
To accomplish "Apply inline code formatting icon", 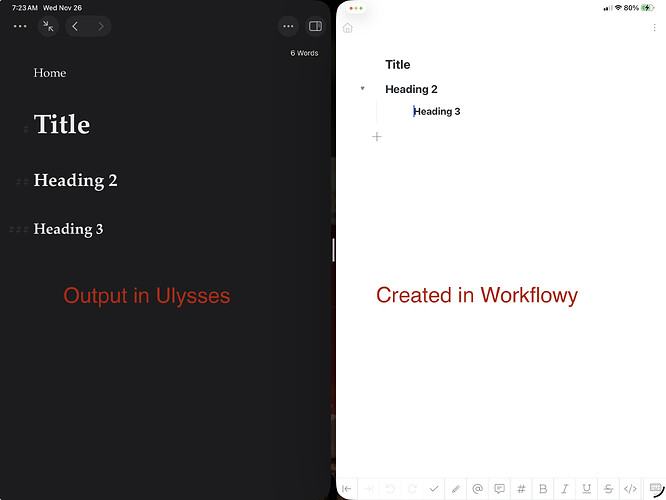I will (x=630, y=489).
